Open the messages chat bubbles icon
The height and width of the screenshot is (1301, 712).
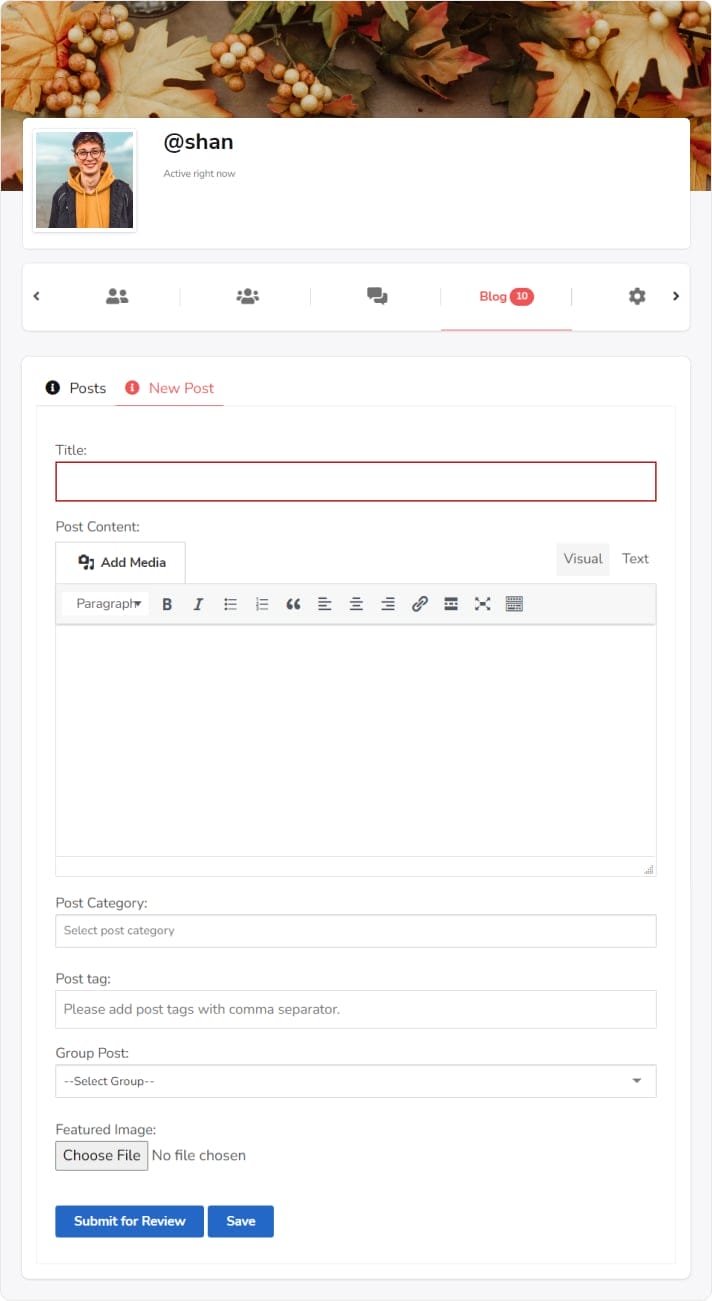click(x=377, y=296)
